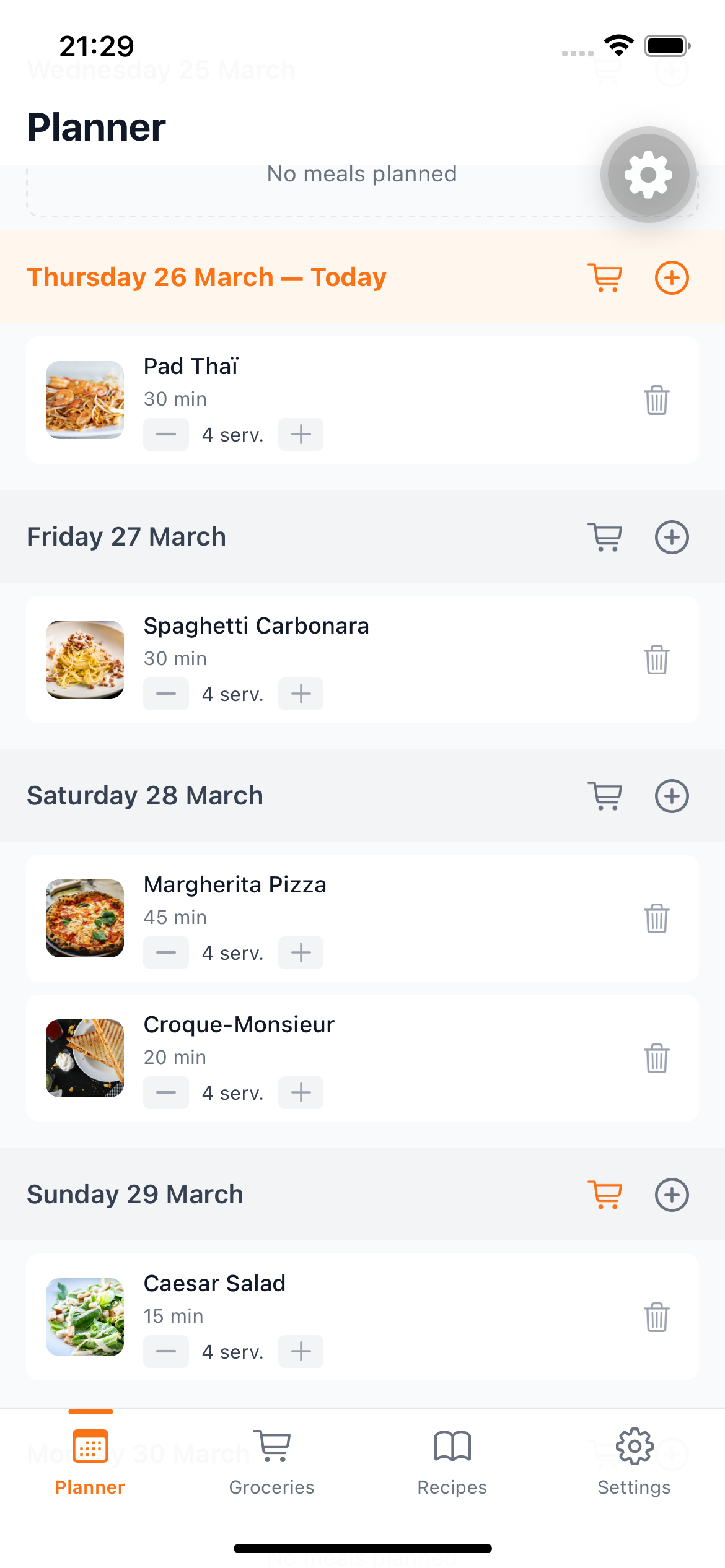This screenshot has height=1568, width=725.
Task: Switch to the Groceries tab
Action: 272,1460
